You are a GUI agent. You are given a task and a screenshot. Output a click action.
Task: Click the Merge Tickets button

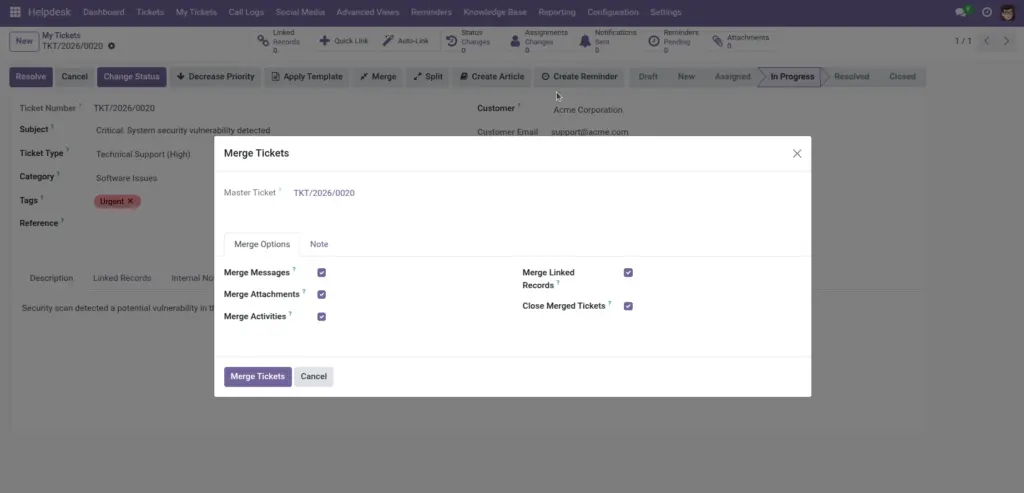click(x=258, y=377)
